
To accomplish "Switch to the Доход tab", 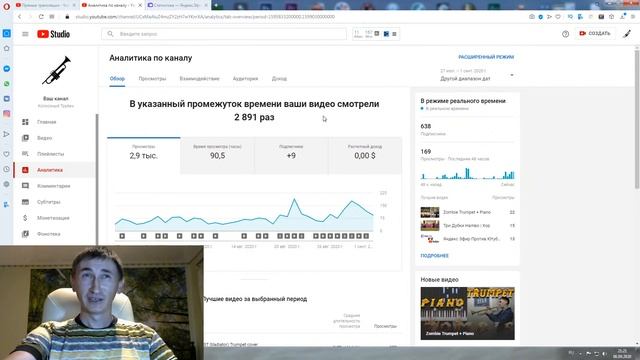I will coord(279,78).
